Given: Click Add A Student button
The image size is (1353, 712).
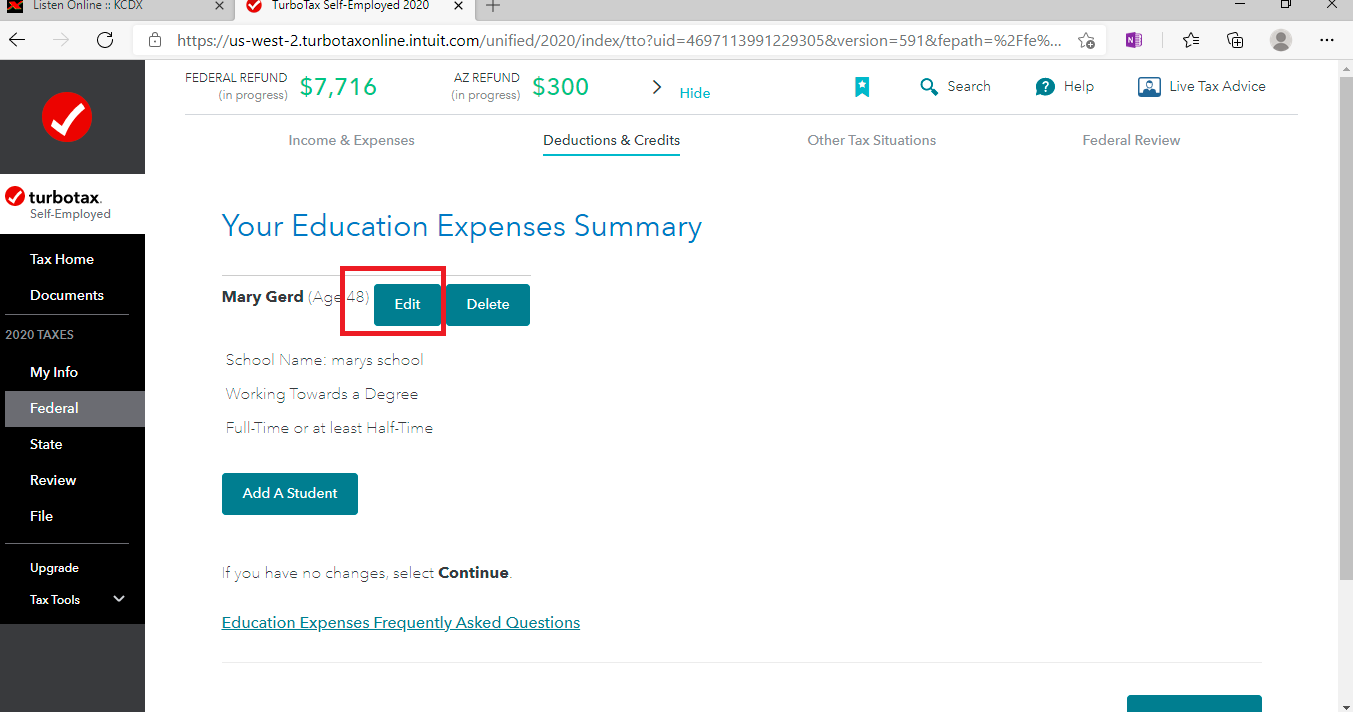Looking at the screenshot, I should point(290,493).
